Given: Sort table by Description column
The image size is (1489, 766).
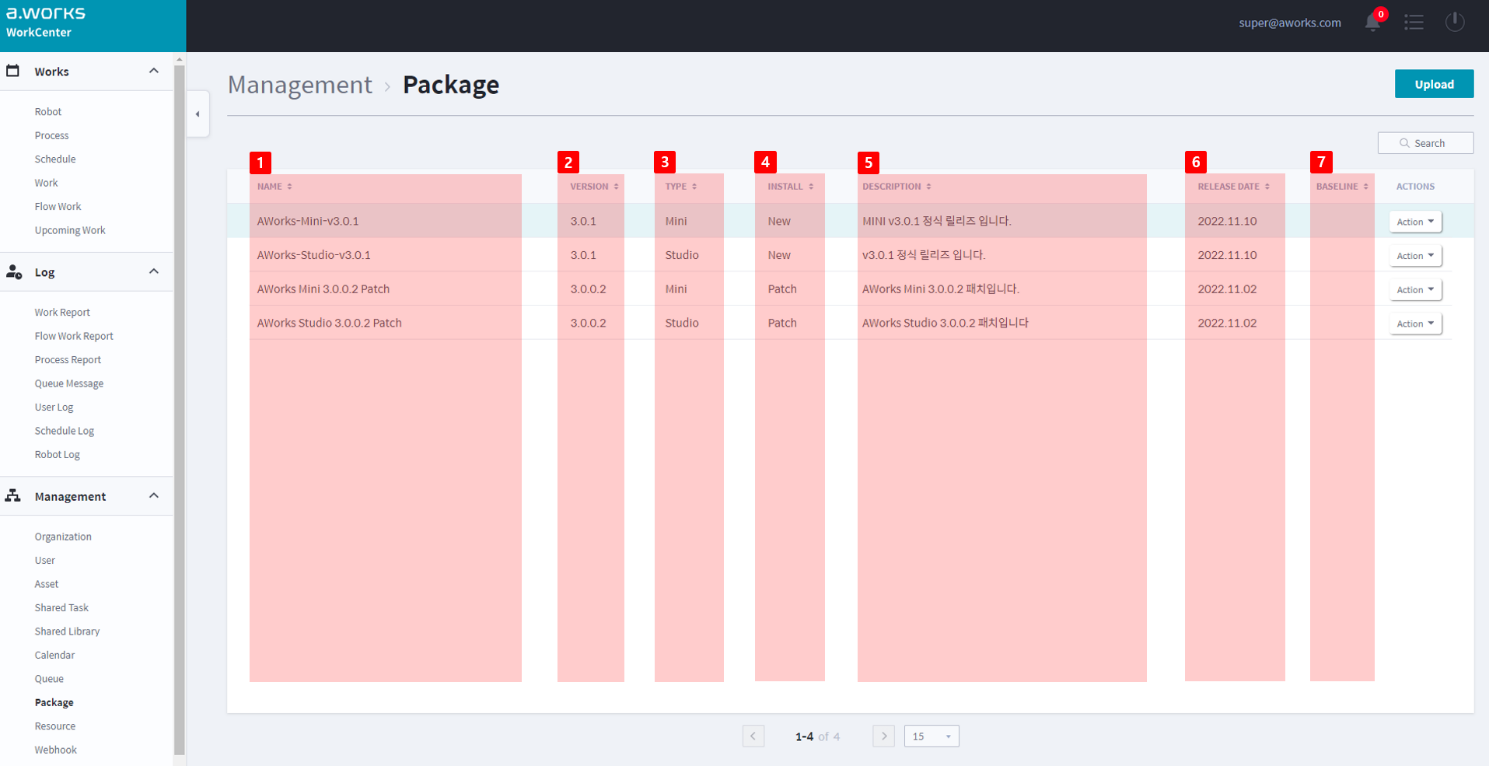Looking at the screenshot, I should [897, 187].
